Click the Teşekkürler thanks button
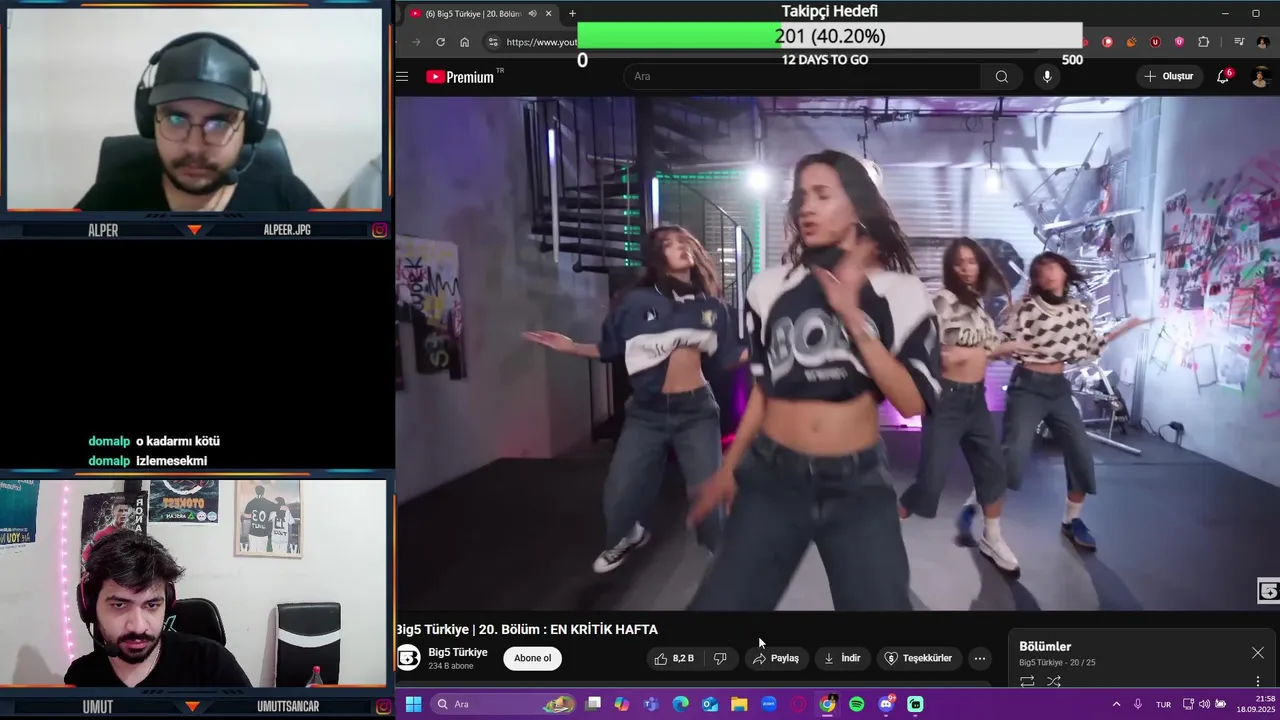The width and height of the screenshot is (1280, 720). point(919,658)
